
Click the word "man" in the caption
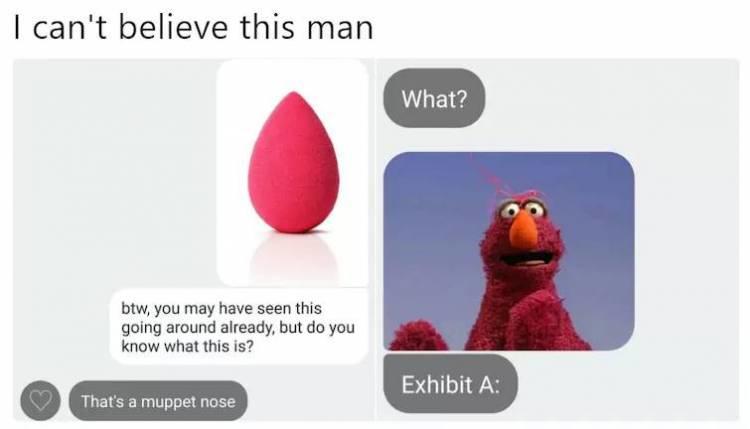coord(340,29)
